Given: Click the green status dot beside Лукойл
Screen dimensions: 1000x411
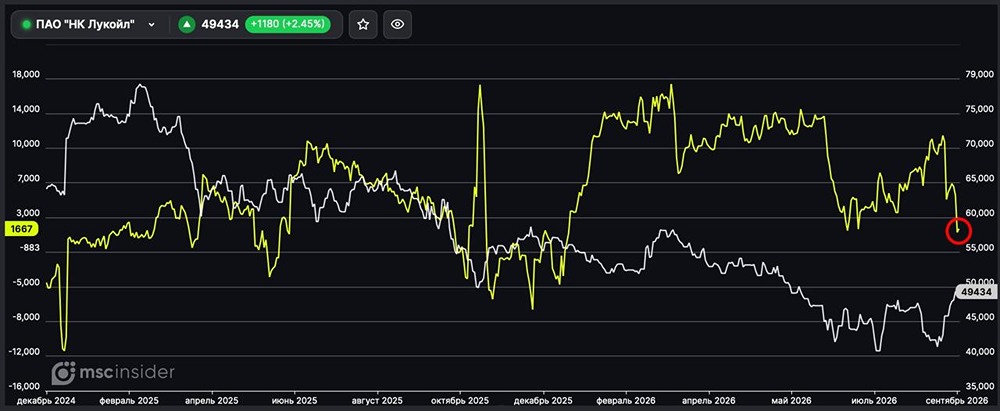Looking at the screenshot, I should click(x=27, y=24).
